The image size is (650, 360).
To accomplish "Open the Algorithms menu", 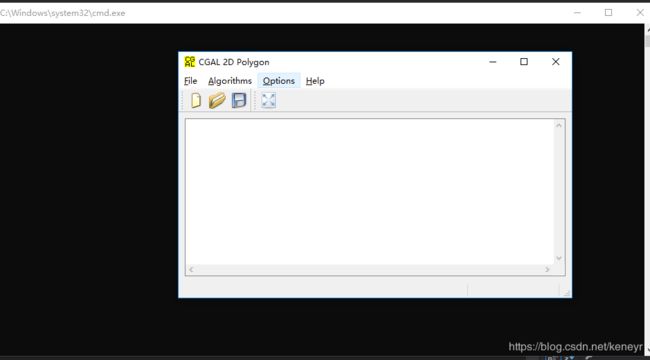I will click(230, 81).
